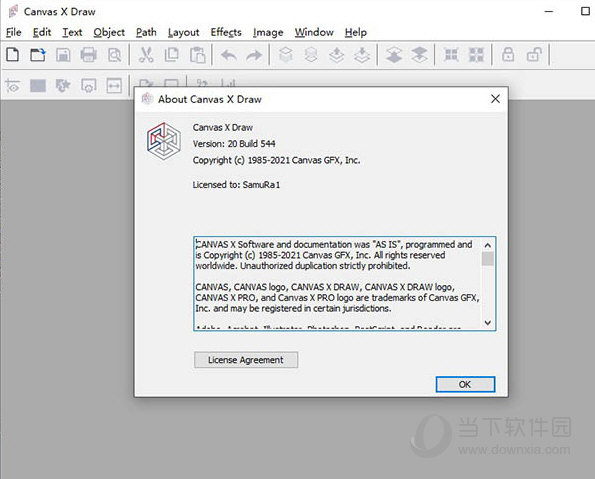Open the Object menu
Image resolution: width=595 pixels, height=479 pixels.
(109, 33)
